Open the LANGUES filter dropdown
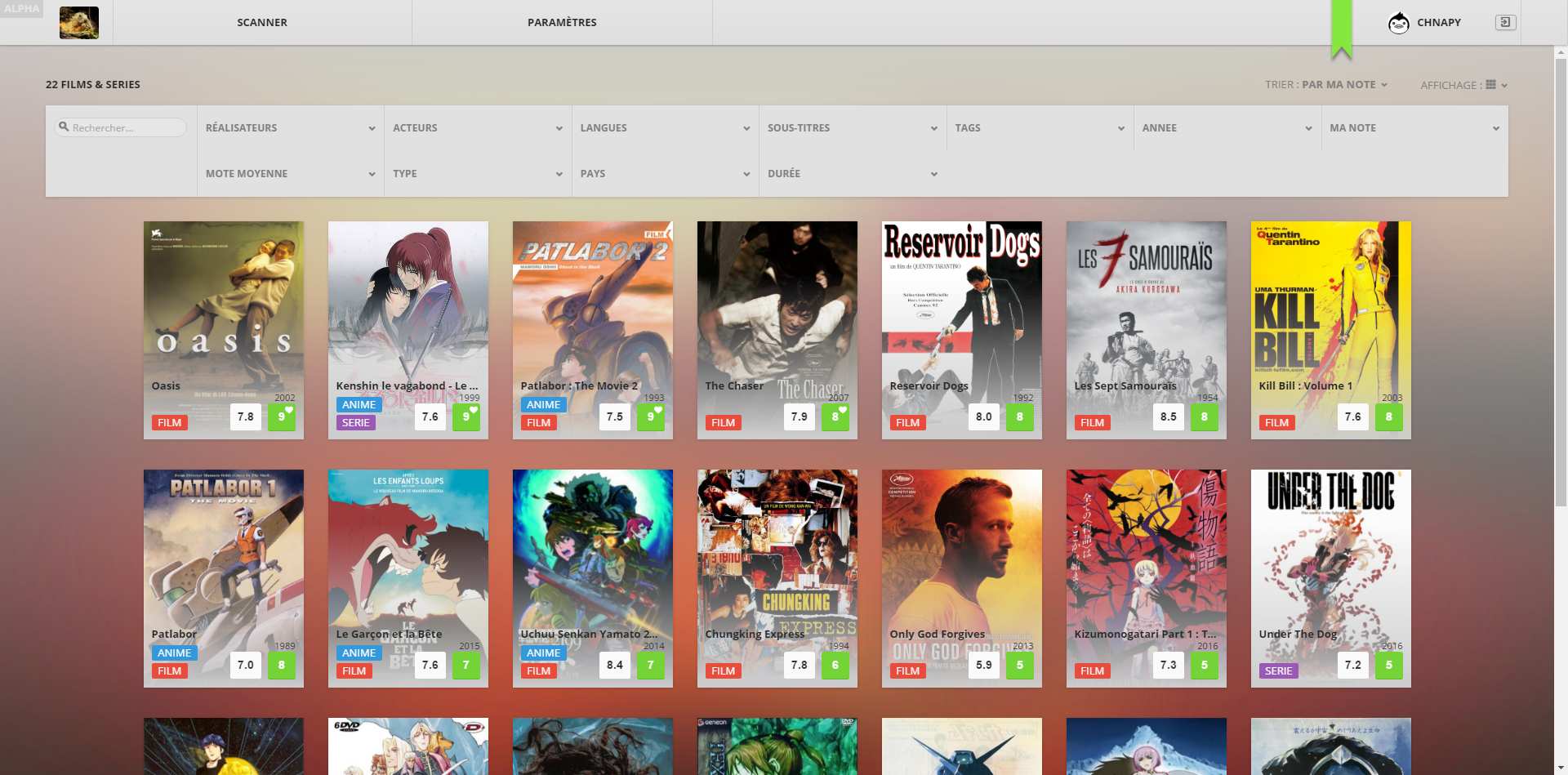The image size is (1568, 775). 665,128
